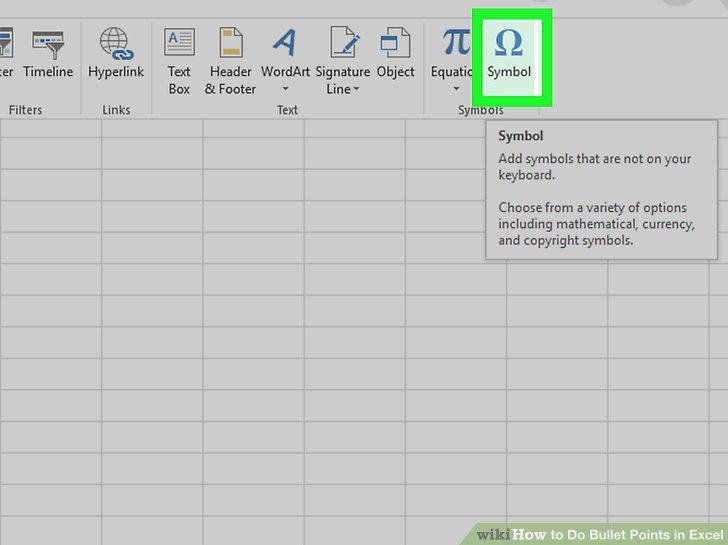Insert an embedded Object
Image resolution: width=728 pixels, height=545 pixels.
tap(396, 53)
